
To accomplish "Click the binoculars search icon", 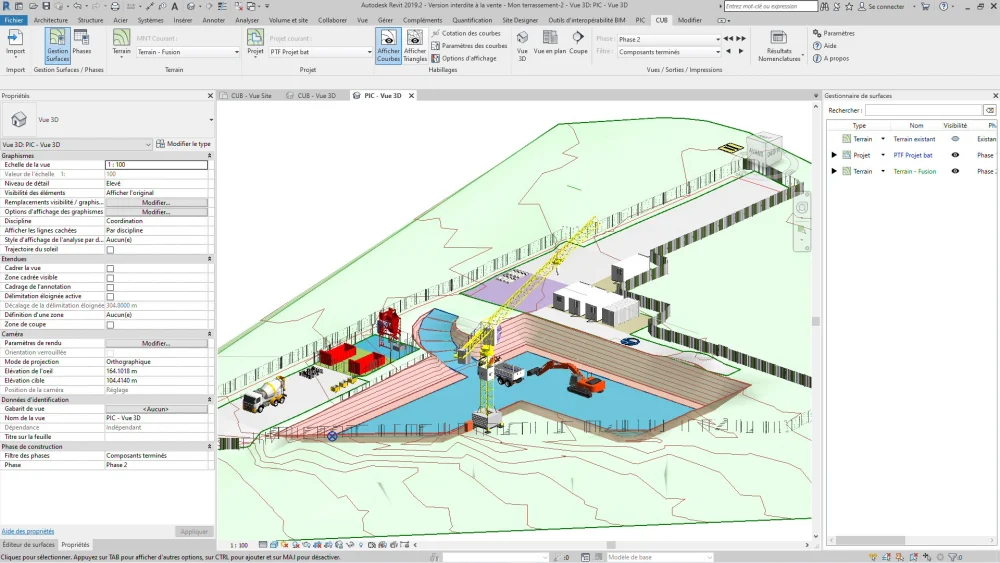I will (825, 6).
